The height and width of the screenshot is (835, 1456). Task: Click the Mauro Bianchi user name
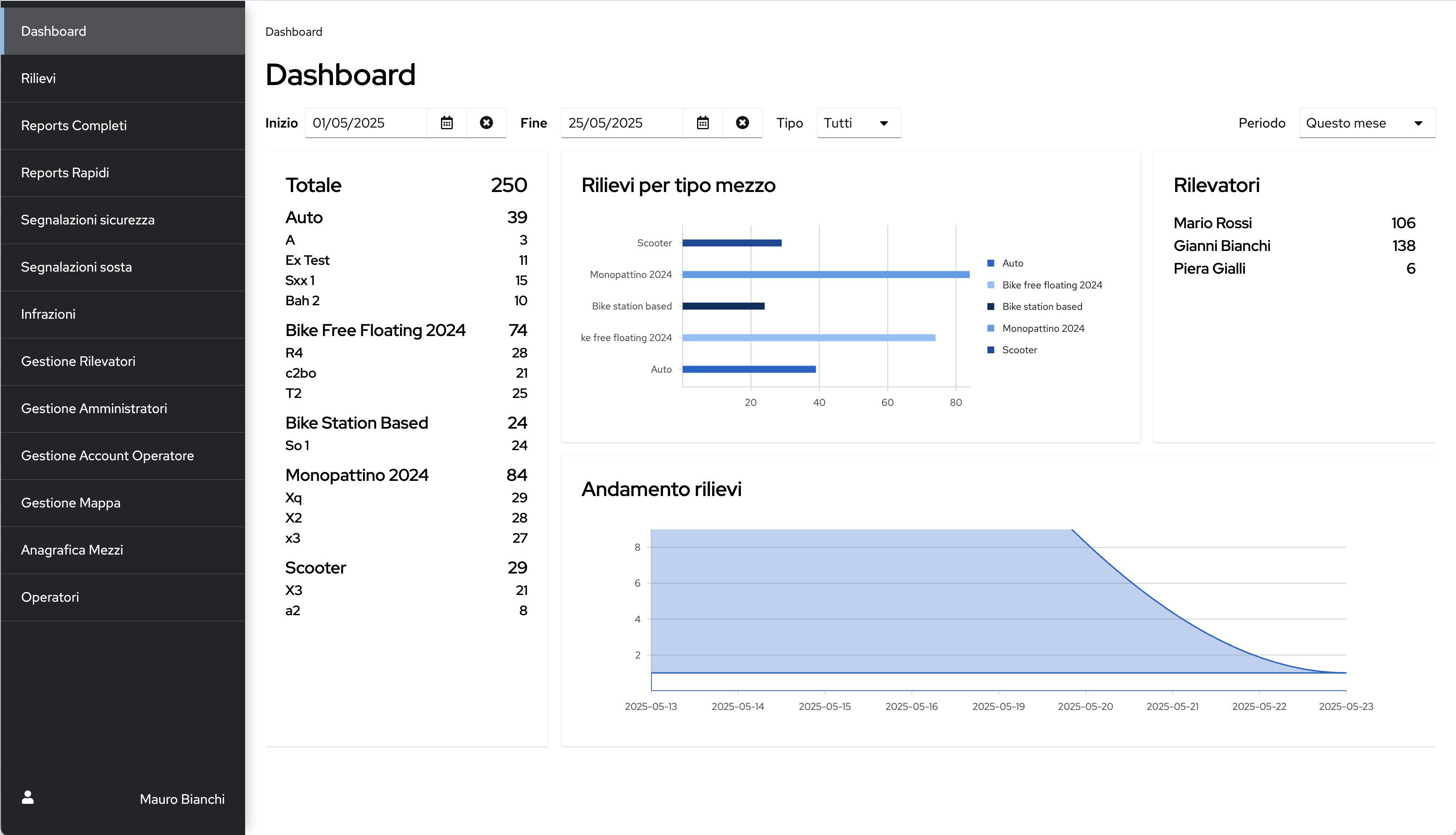click(x=182, y=799)
